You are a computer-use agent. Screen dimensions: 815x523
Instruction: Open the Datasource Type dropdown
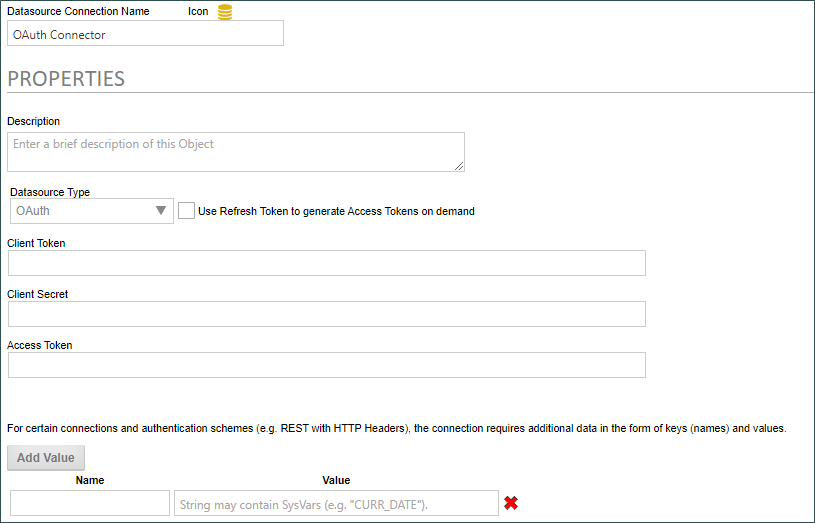[x=91, y=211]
